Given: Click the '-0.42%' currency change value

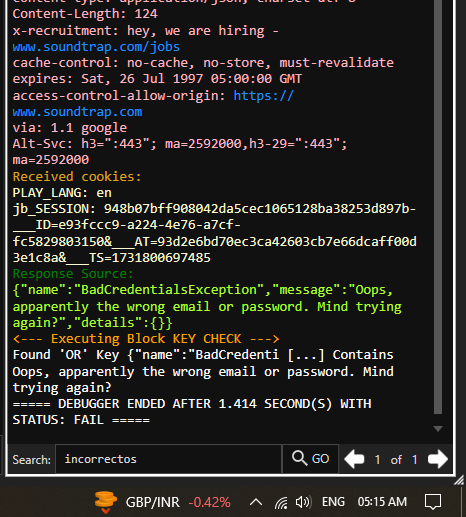Looking at the screenshot, I should (209, 502).
